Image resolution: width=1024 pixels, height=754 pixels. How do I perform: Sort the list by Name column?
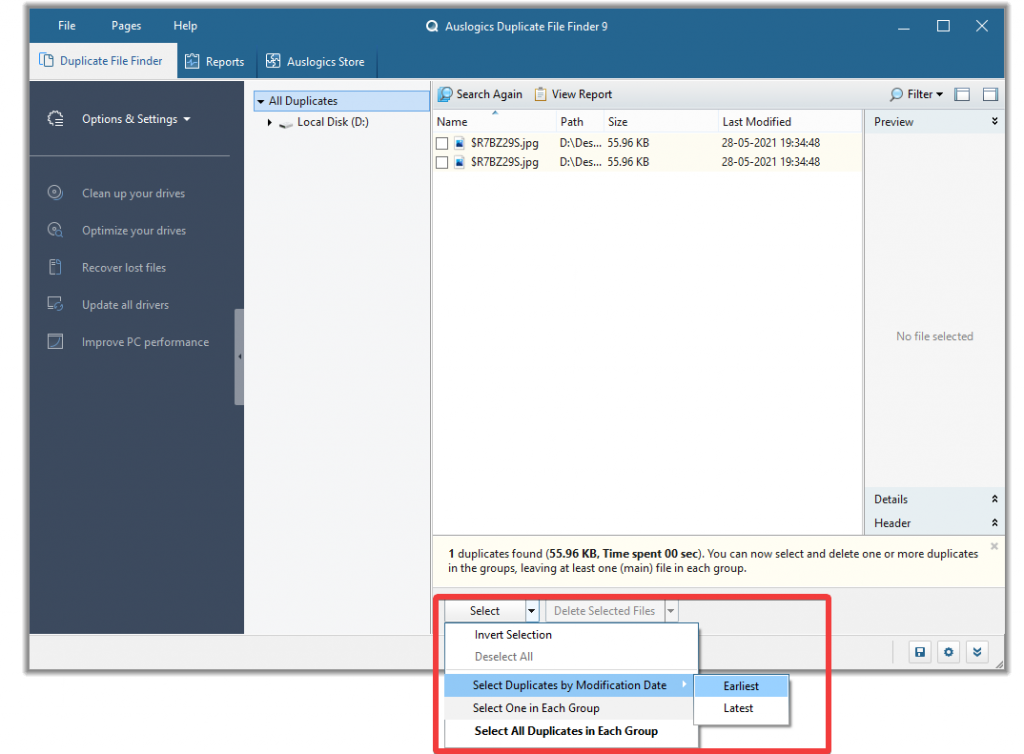494,121
